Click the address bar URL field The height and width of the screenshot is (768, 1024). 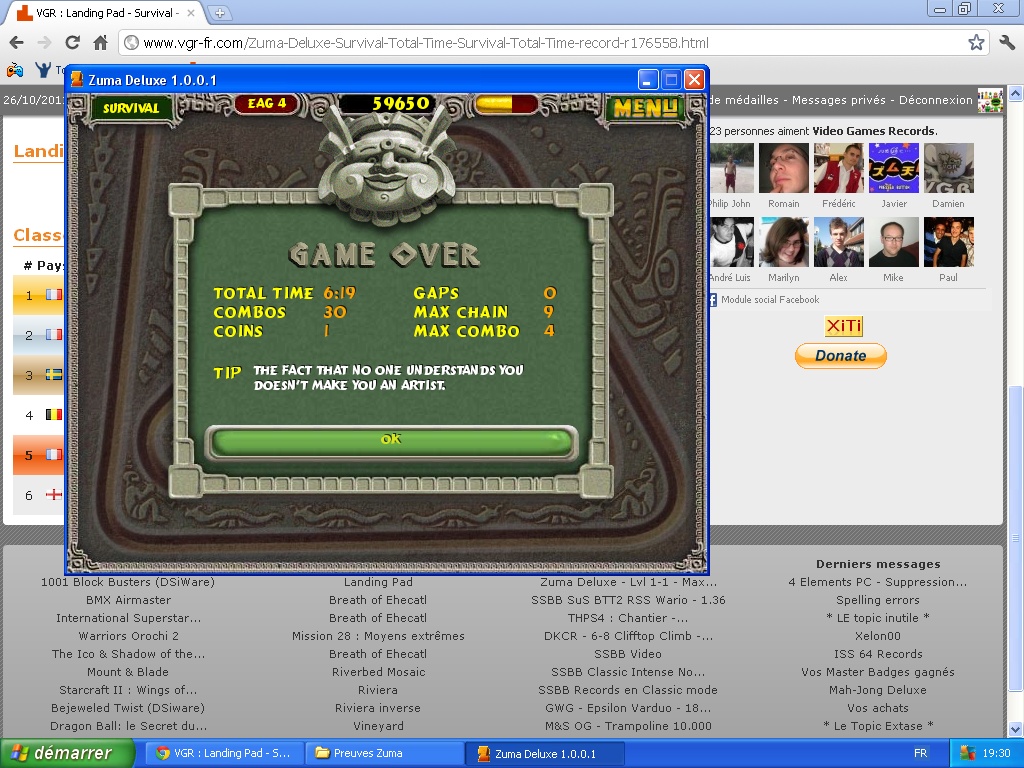[540, 43]
